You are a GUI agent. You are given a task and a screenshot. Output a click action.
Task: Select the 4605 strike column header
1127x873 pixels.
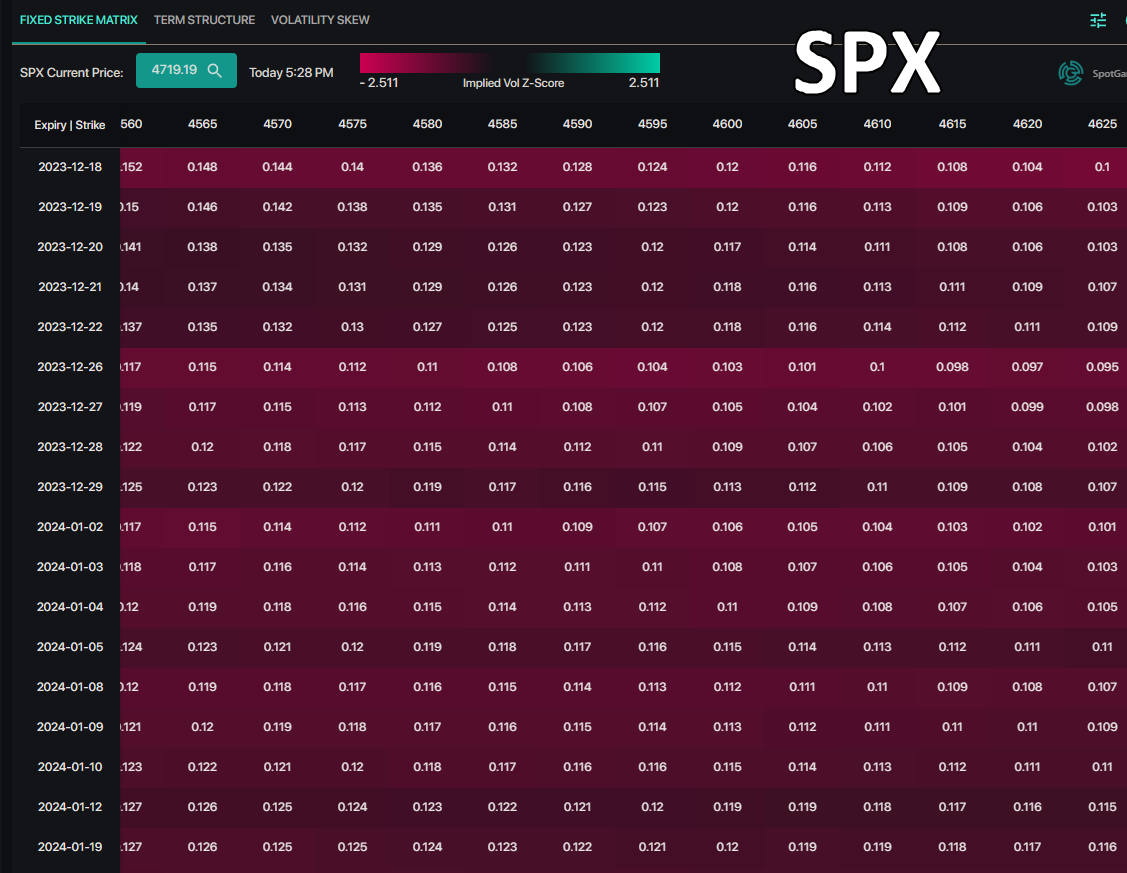tap(802, 124)
